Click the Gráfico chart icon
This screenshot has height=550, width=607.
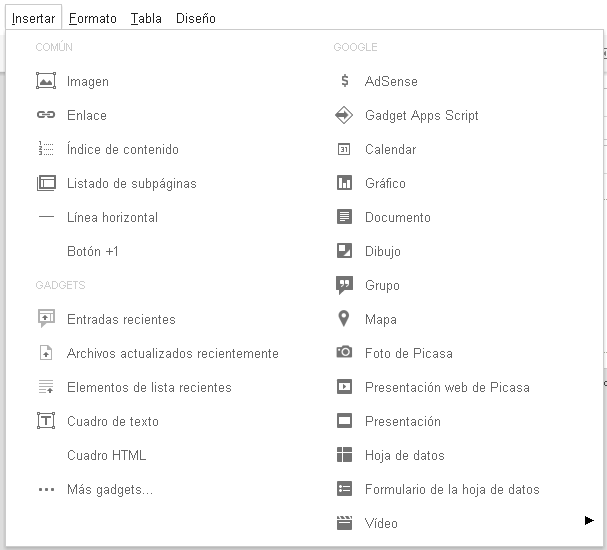(x=345, y=183)
